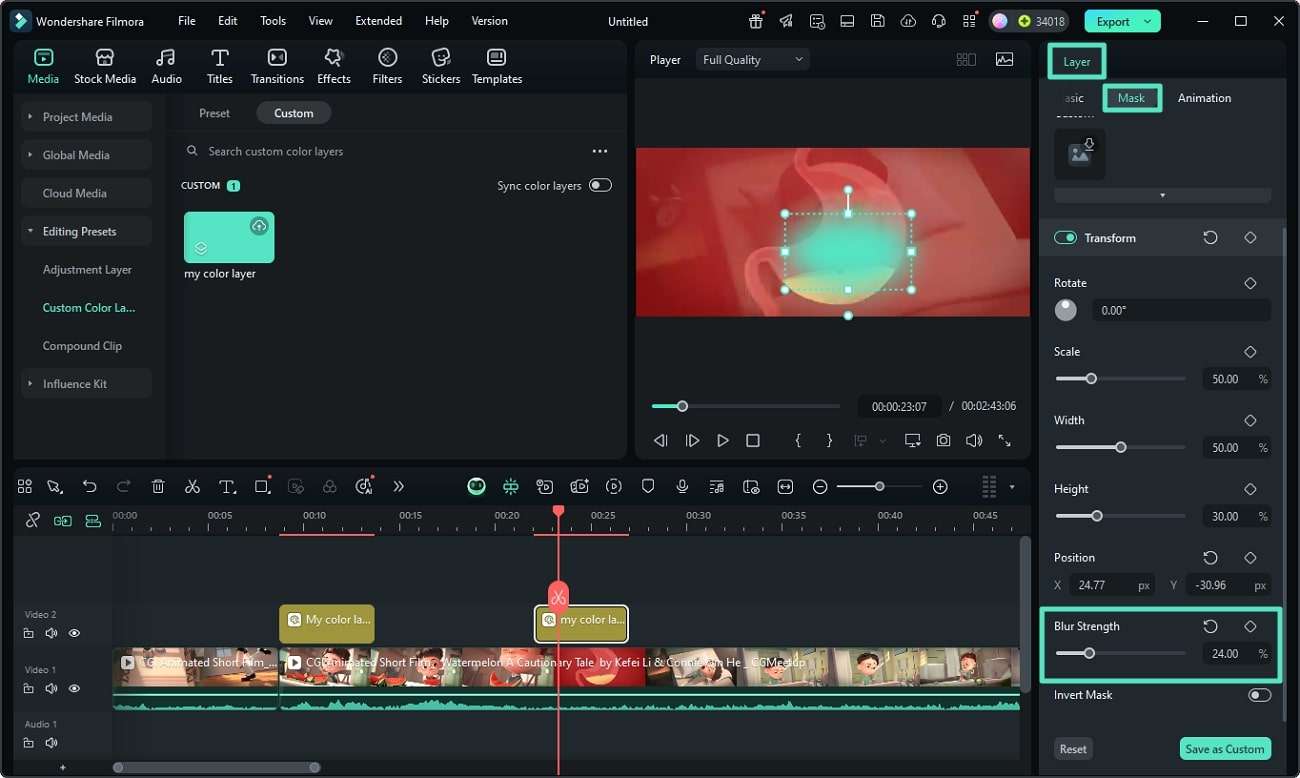
Task: Zoom out the timeline with minus icon
Action: coord(820,486)
